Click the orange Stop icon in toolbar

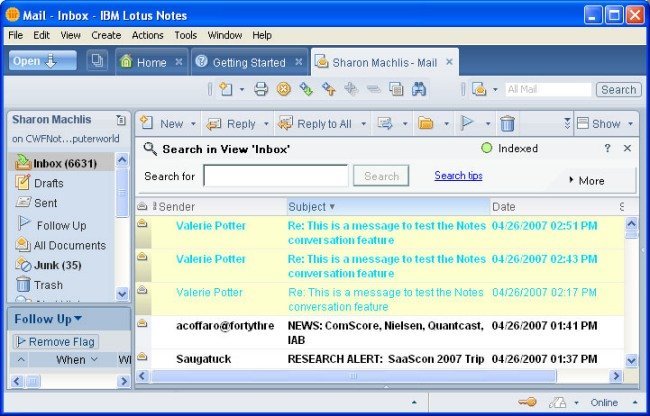coord(283,89)
